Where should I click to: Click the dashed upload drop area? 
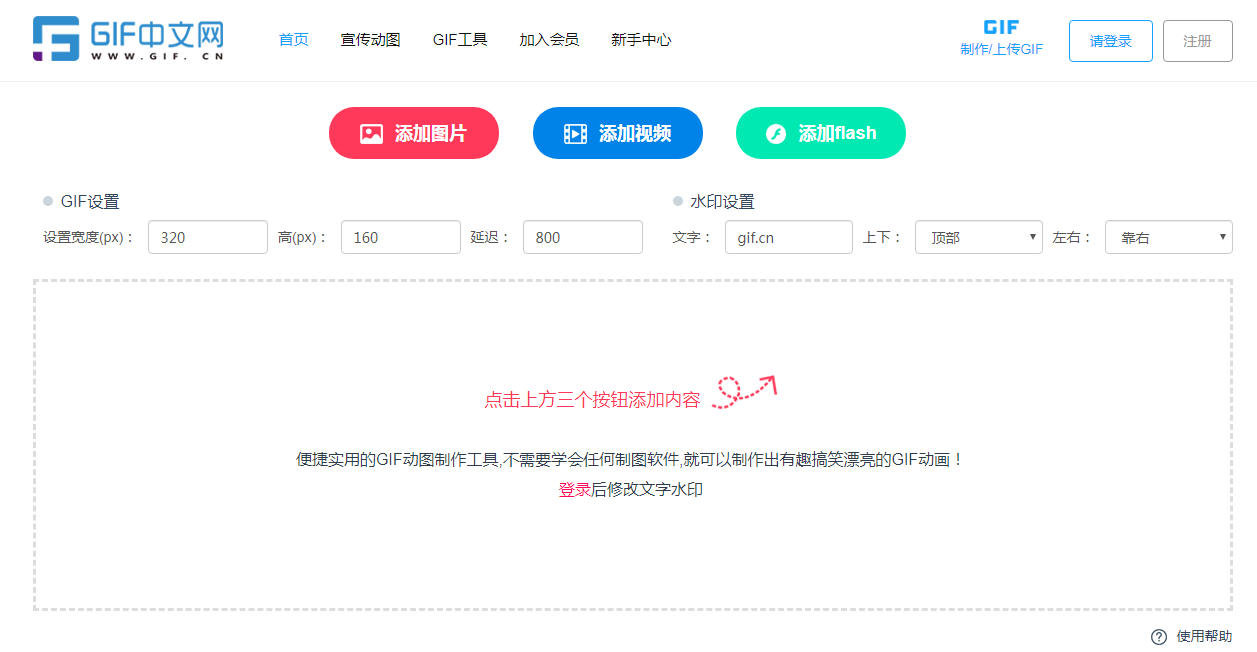633,445
